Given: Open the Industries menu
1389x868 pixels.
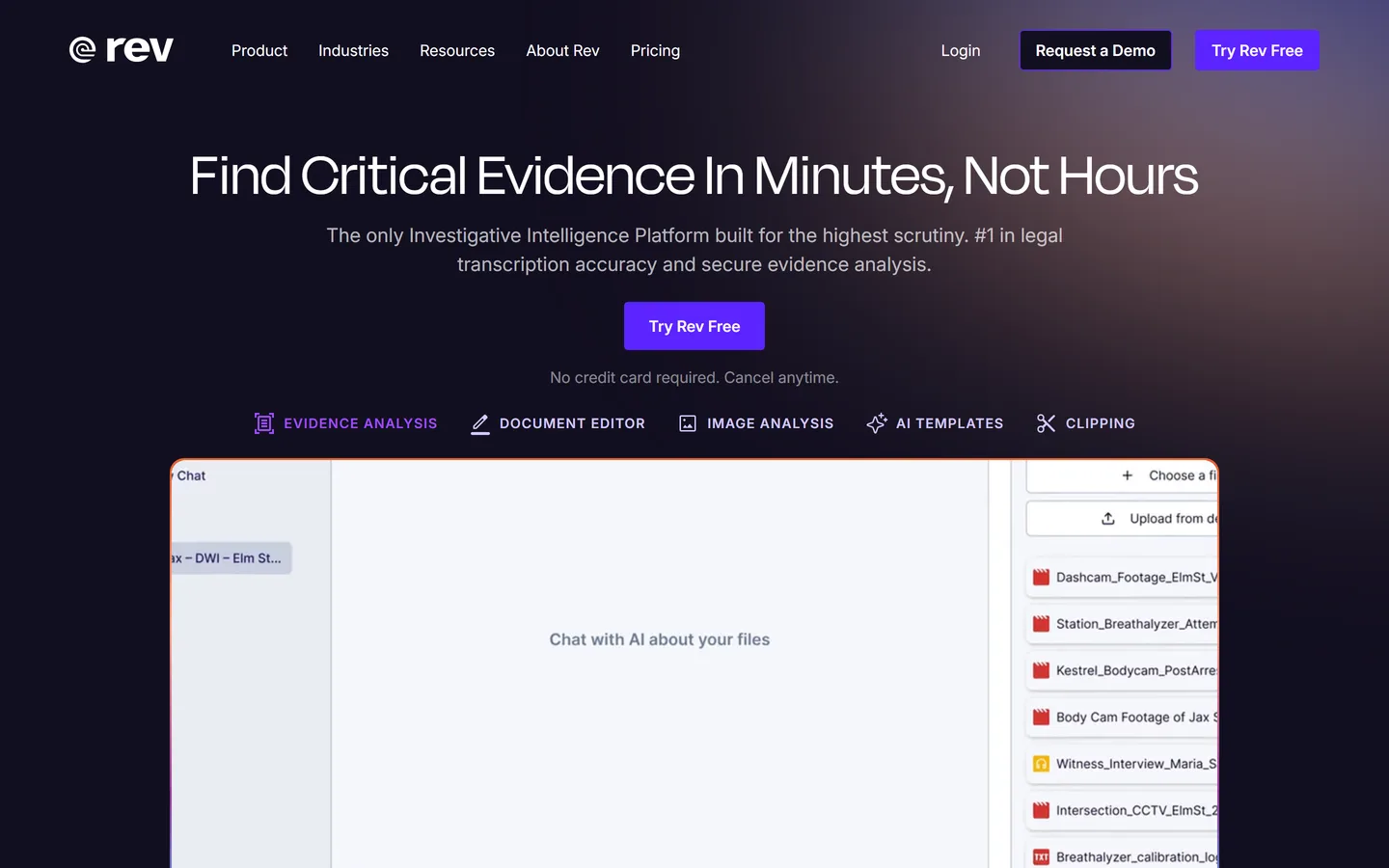Looking at the screenshot, I should 353,50.
